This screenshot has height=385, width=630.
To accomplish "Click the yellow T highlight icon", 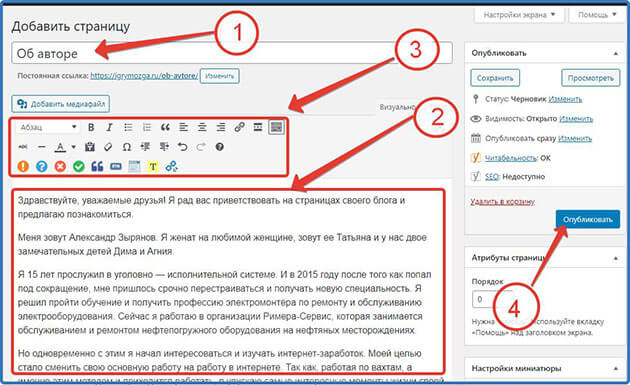I will 153,166.
